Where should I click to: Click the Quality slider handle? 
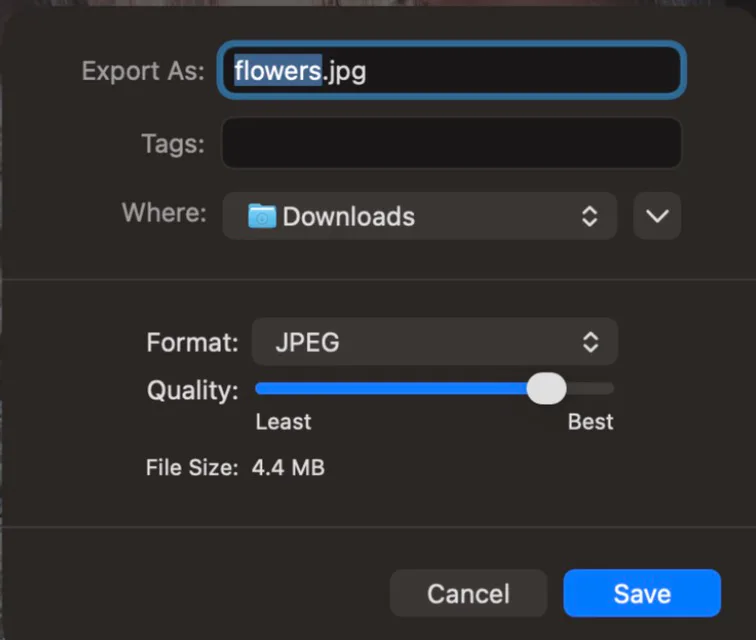click(x=546, y=389)
